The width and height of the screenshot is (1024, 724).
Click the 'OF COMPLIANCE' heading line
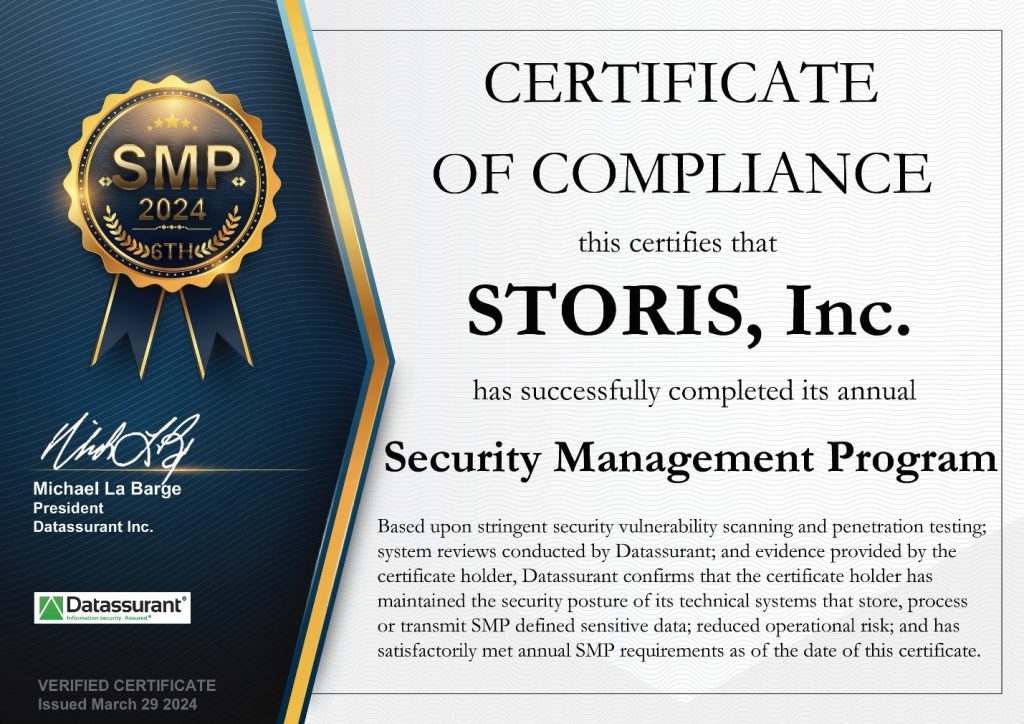681,173
